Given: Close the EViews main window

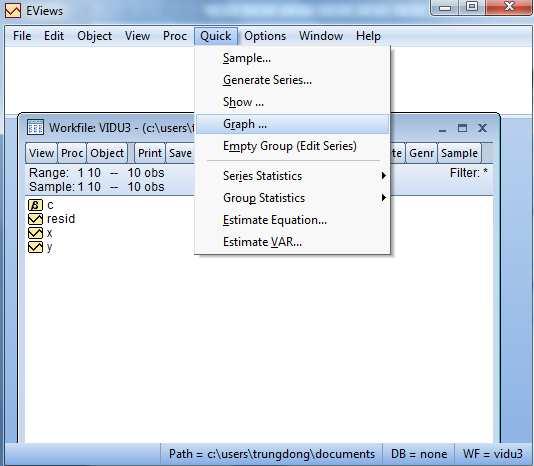Looking at the screenshot, I should 509,7.
